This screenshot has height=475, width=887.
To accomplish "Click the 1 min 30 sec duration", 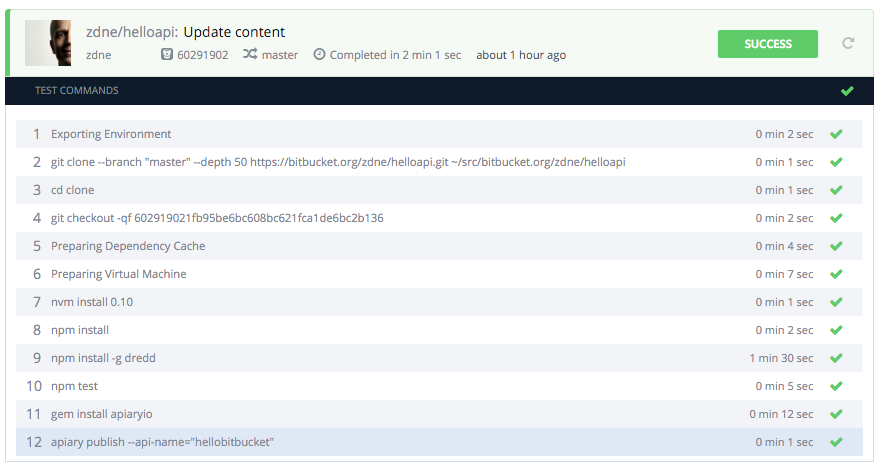I will (x=781, y=358).
